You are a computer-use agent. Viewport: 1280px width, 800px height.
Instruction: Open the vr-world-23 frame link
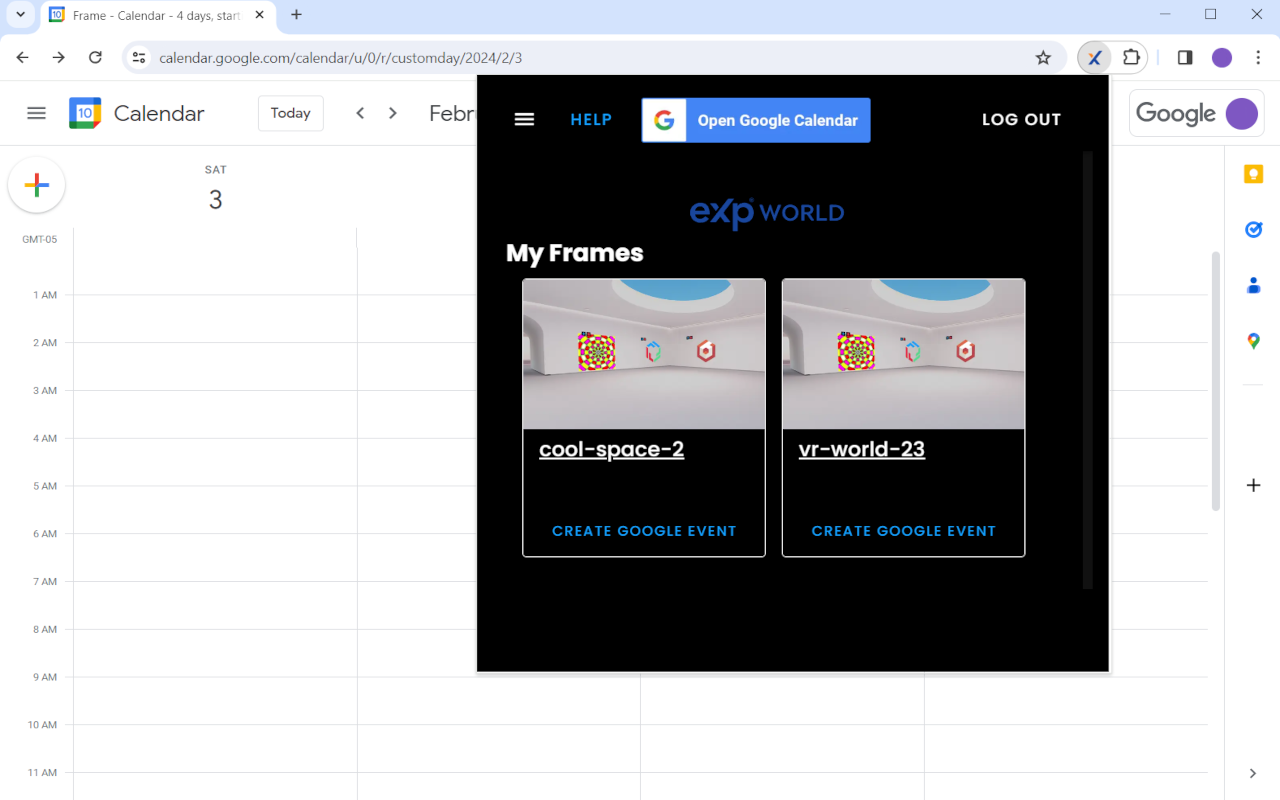coord(862,449)
